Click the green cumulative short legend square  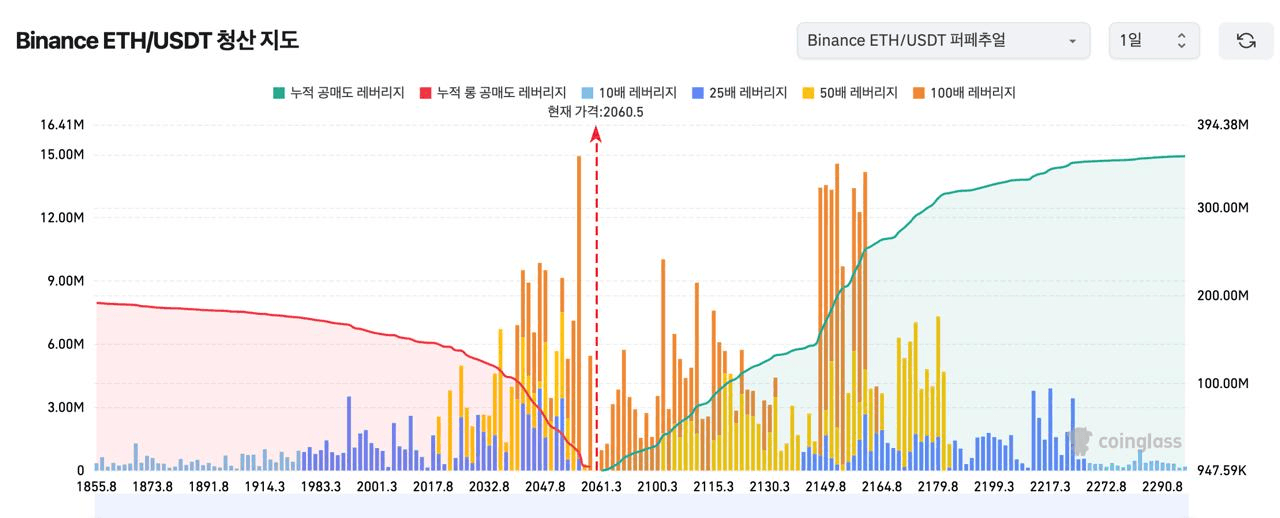pos(279,93)
